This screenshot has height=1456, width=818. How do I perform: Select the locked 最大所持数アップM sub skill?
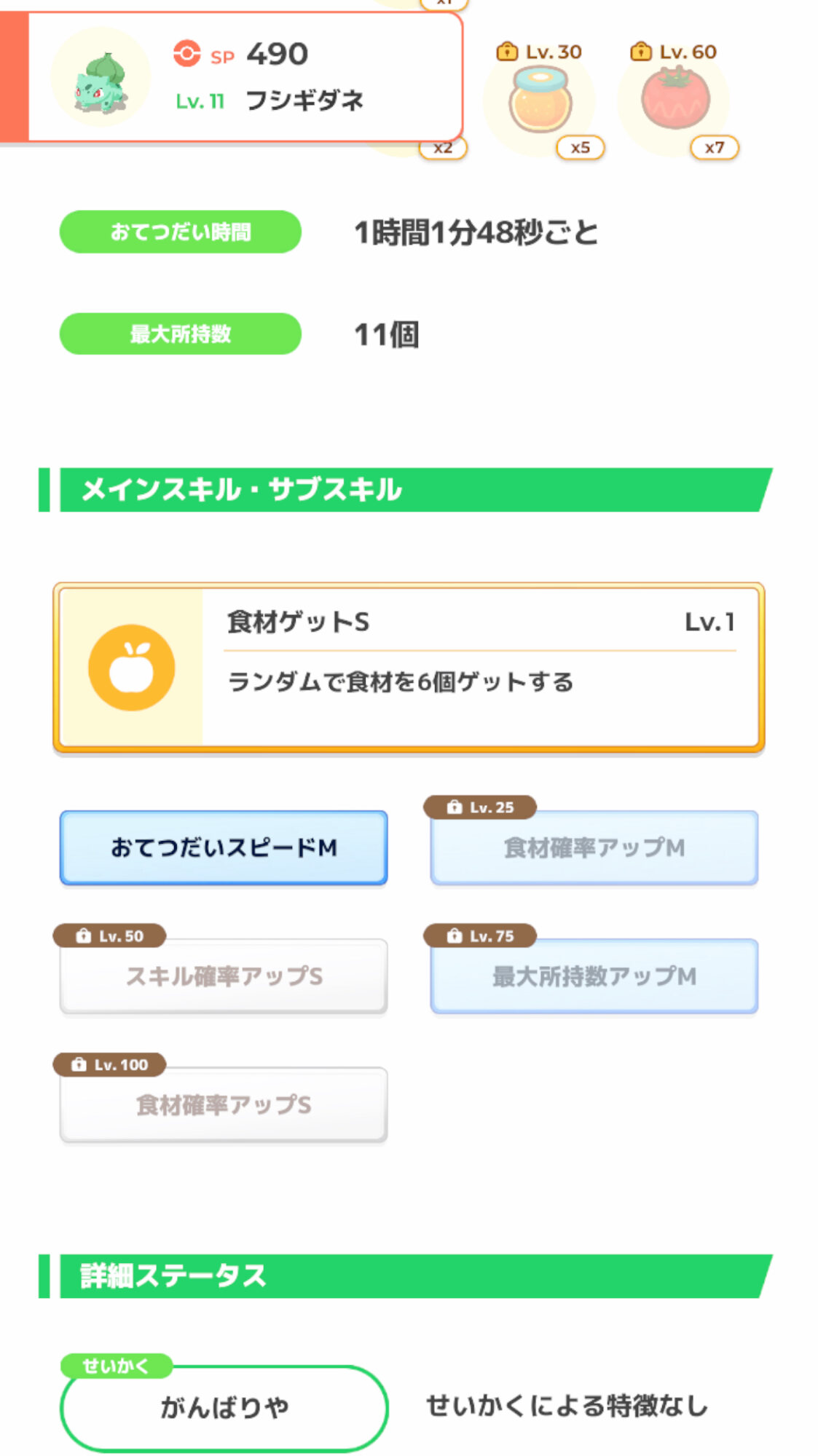pyautogui.click(x=594, y=977)
